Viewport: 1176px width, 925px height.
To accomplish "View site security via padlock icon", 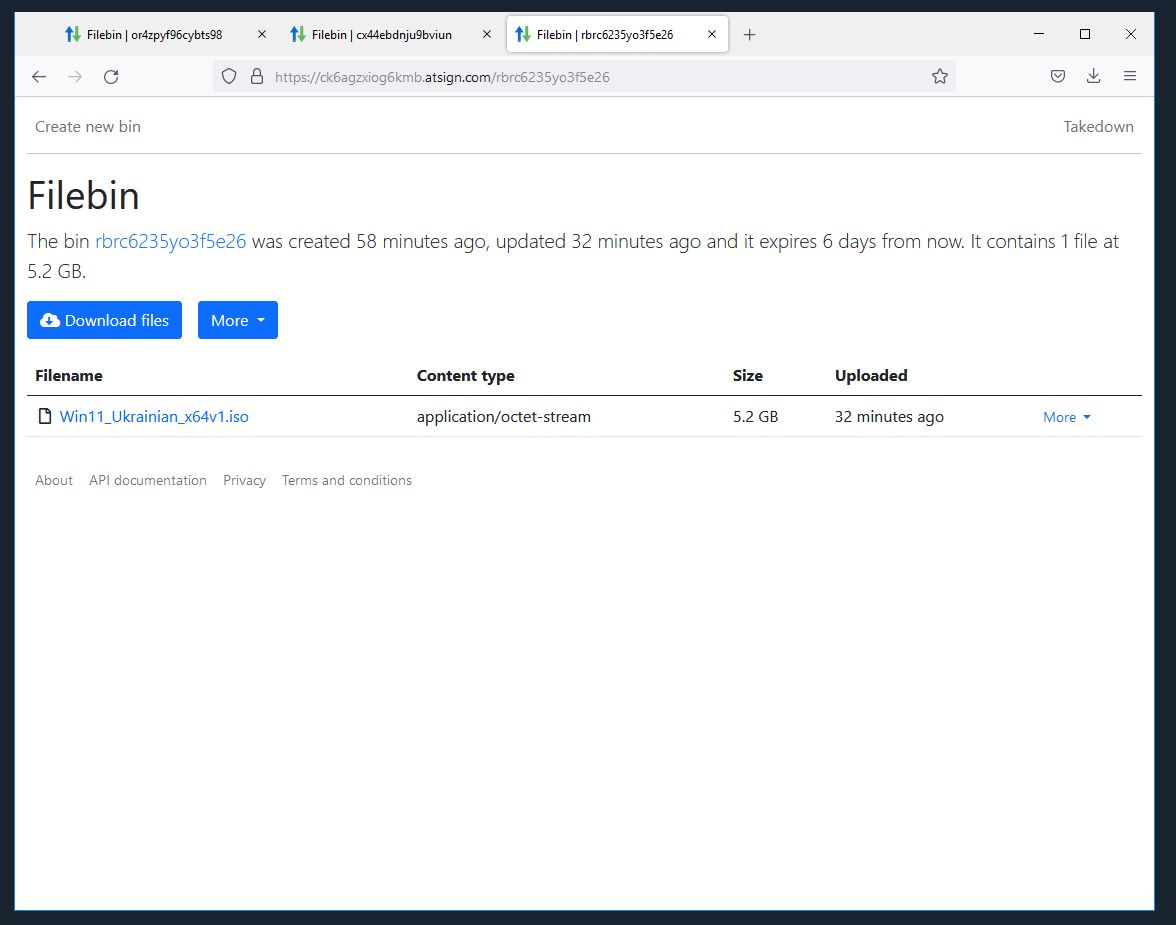I will tap(256, 77).
